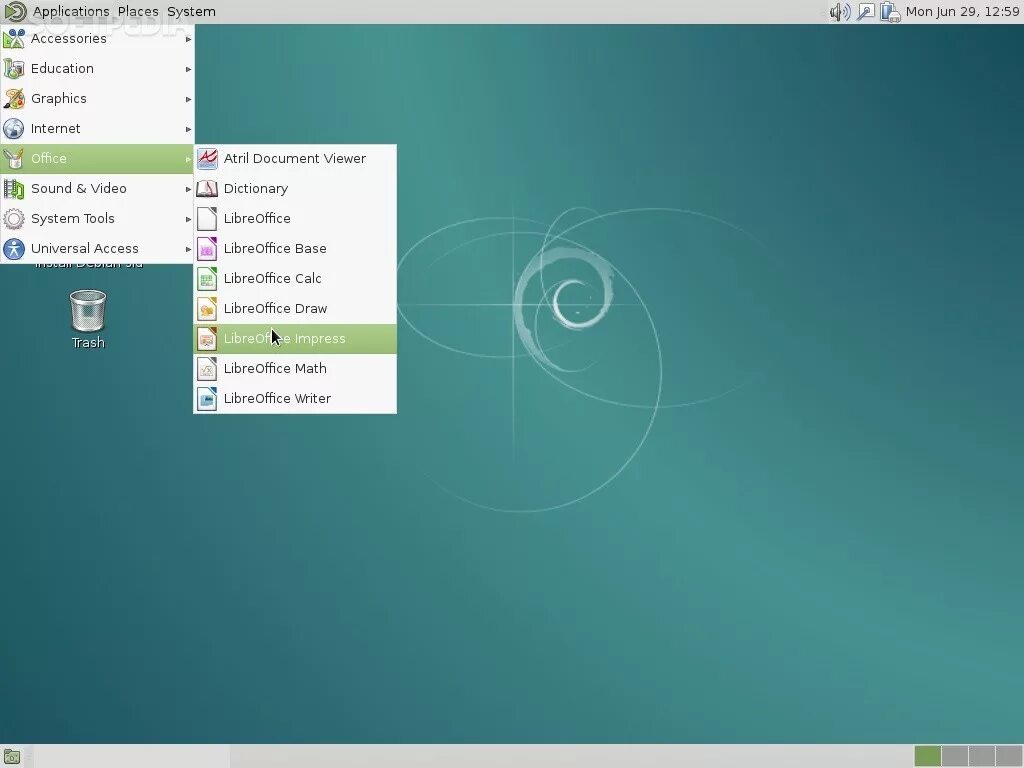Click the LibreOffice Draw icon
Image resolution: width=1024 pixels, height=768 pixels.
[207, 309]
